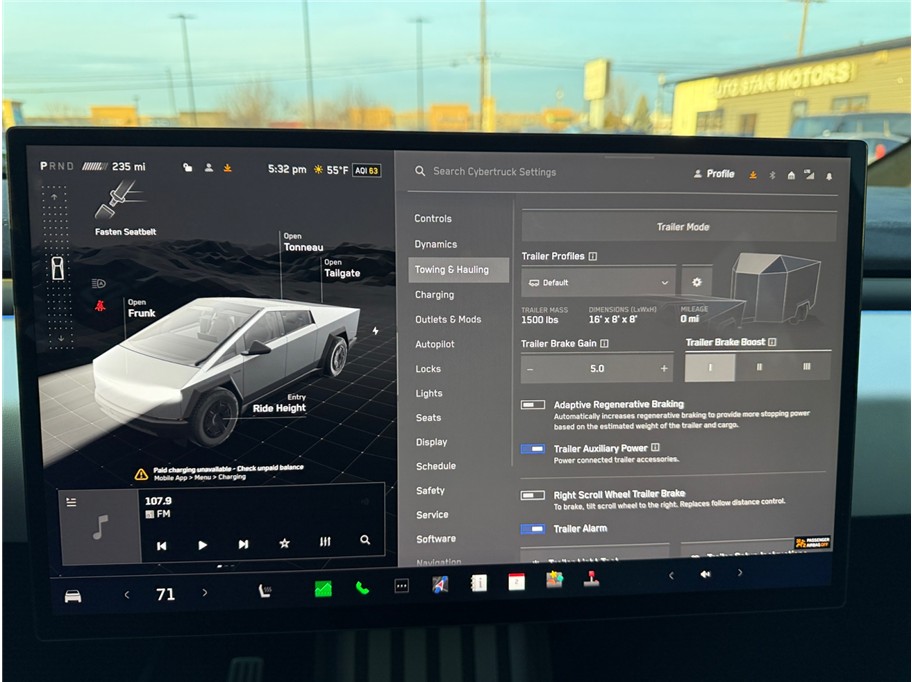The width and height of the screenshot is (912, 682).
Task: Tap Open Frunk on the truck view
Action: 141,309
